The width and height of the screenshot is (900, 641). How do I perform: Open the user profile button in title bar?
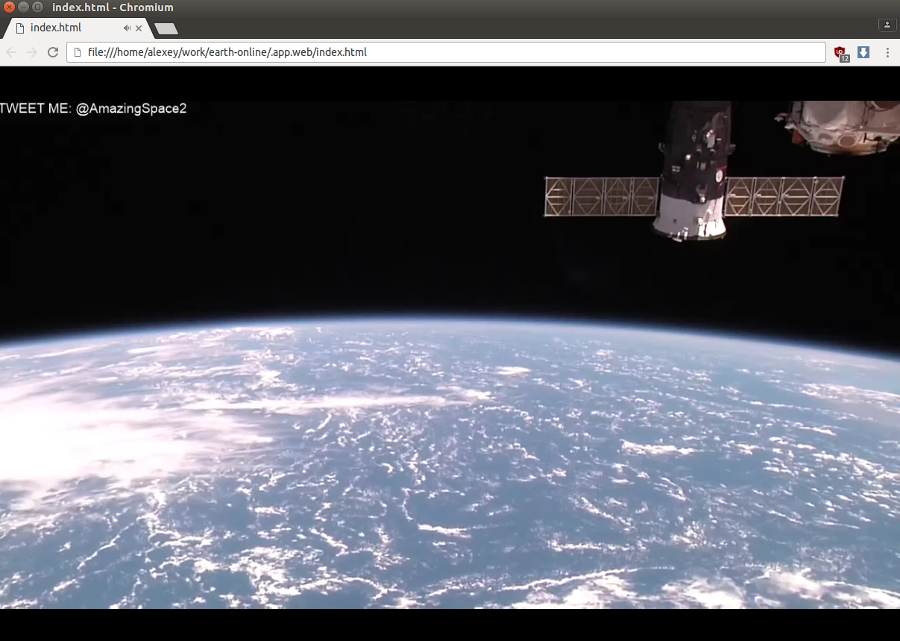pyautogui.click(x=887, y=25)
